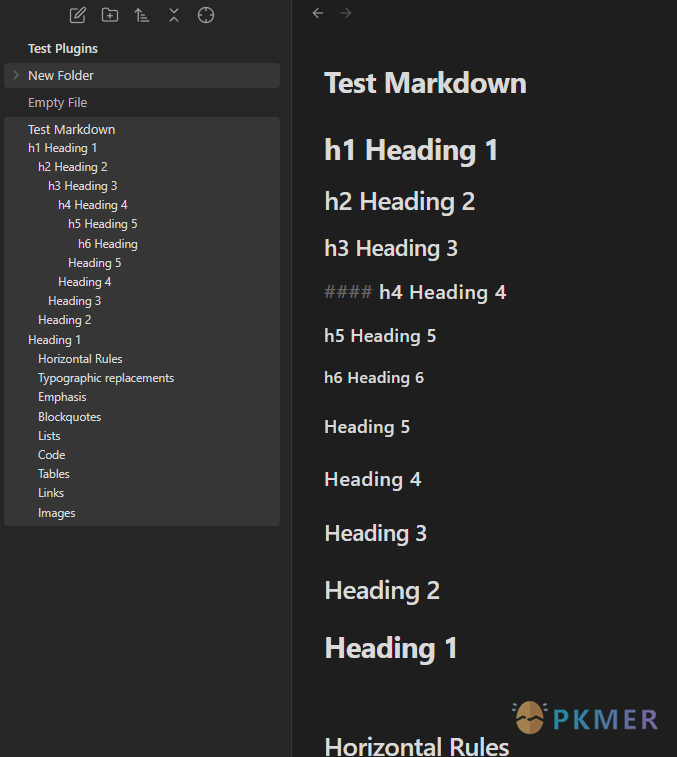Go to Horizontal Rules in outline
Screen dimensions: 677x757
pos(80,359)
